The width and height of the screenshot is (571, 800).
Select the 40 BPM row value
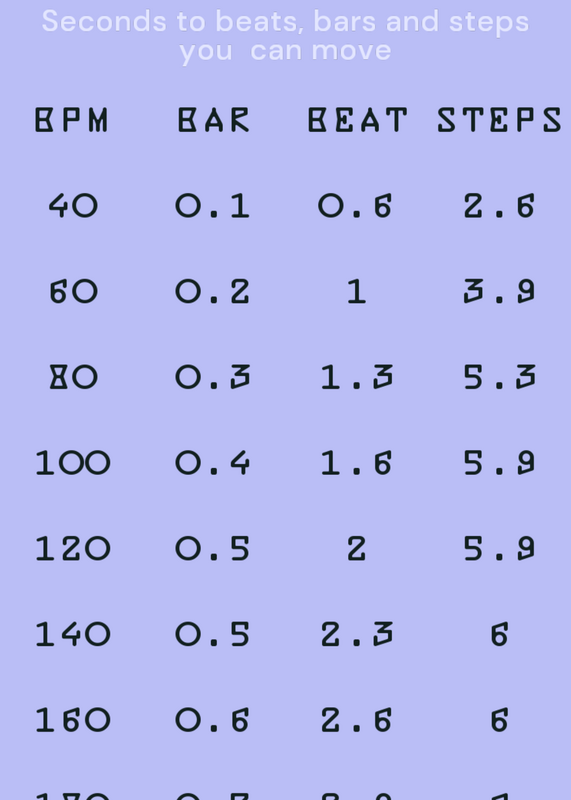pyautogui.click(x=72, y=206)
